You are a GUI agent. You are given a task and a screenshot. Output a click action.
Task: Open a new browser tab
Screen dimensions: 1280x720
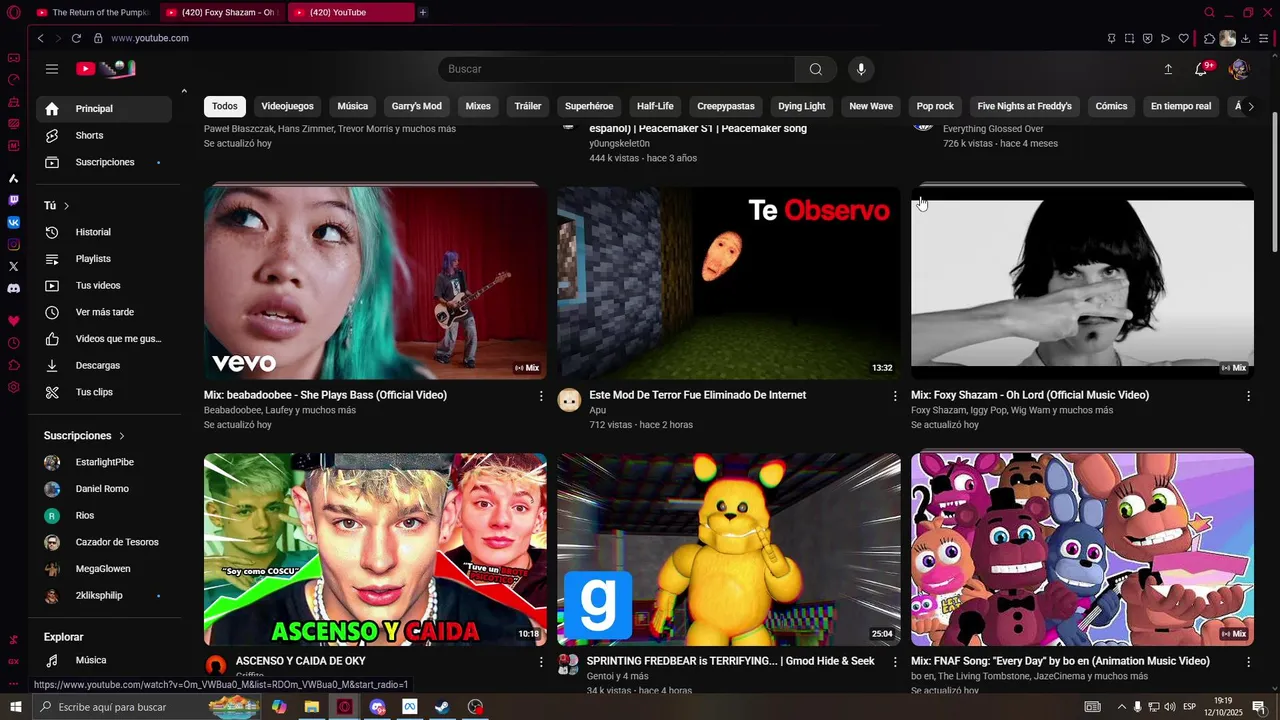point(423,12)
